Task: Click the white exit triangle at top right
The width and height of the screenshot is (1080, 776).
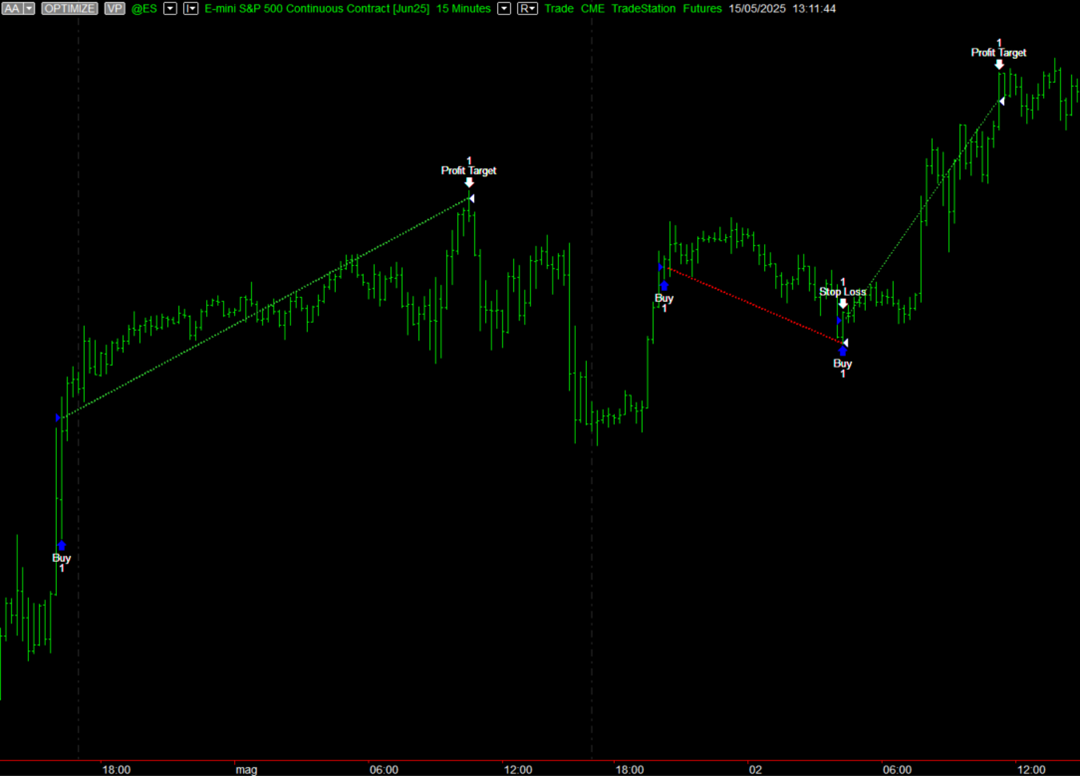Action: (1001, 100)
